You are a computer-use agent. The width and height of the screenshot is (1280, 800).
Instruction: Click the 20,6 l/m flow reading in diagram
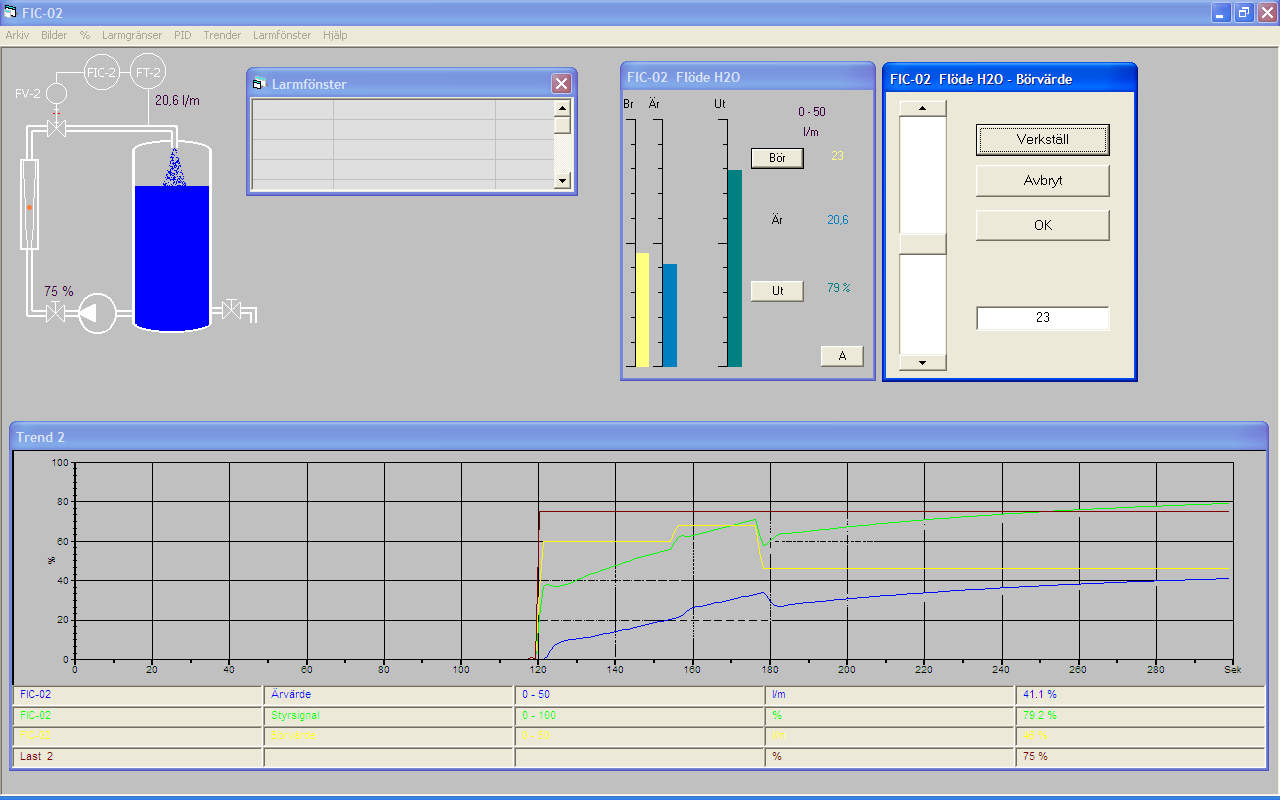[x=177, y=100]
